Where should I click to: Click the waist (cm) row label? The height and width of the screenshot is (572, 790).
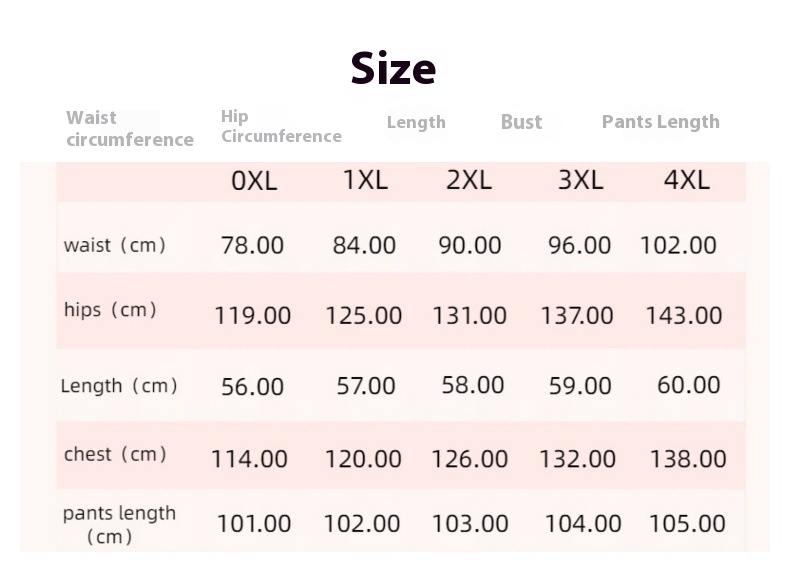pyautogui.click(x=114, y=245)
